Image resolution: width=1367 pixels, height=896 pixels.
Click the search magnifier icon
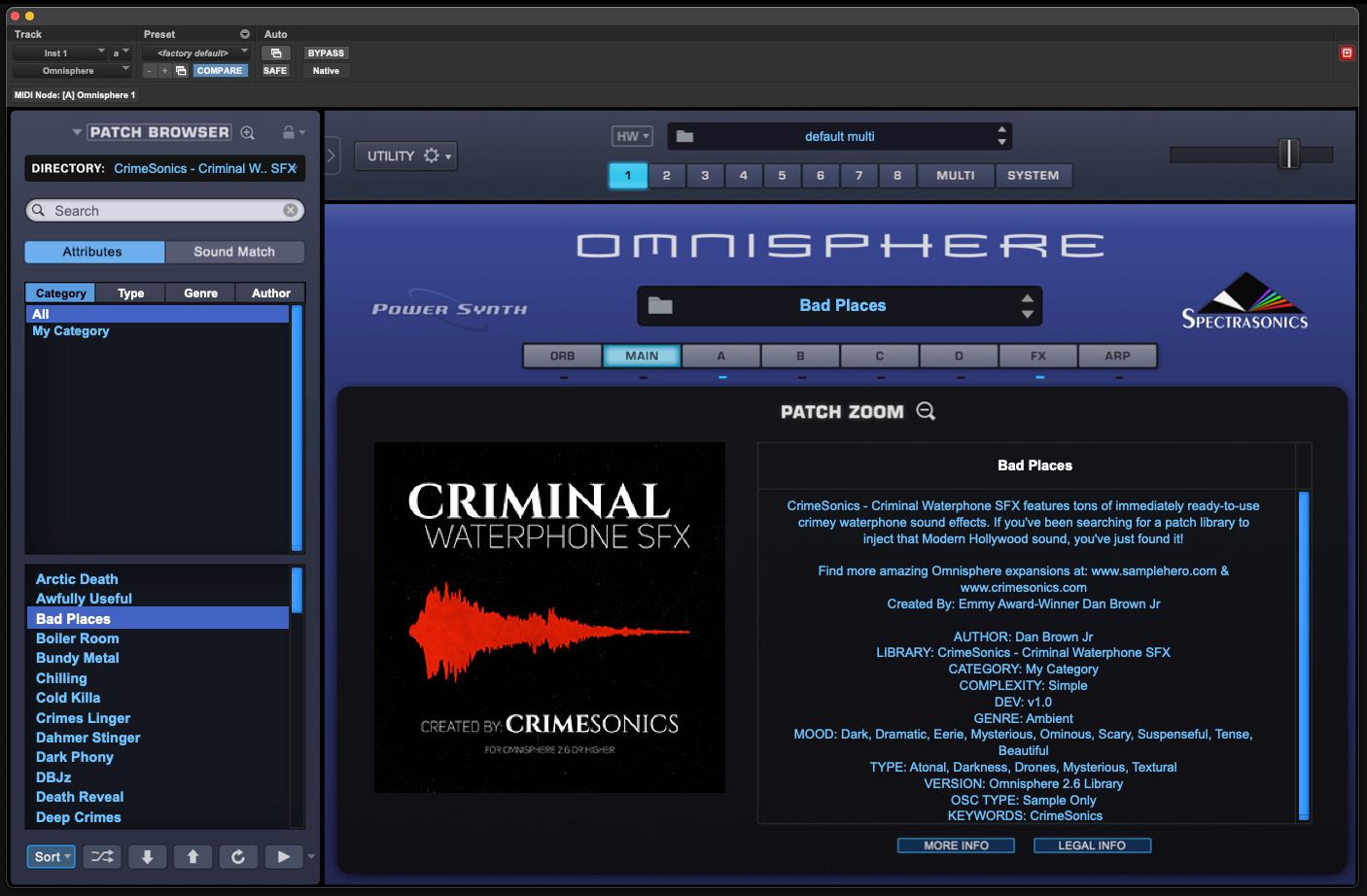[39, 210]
